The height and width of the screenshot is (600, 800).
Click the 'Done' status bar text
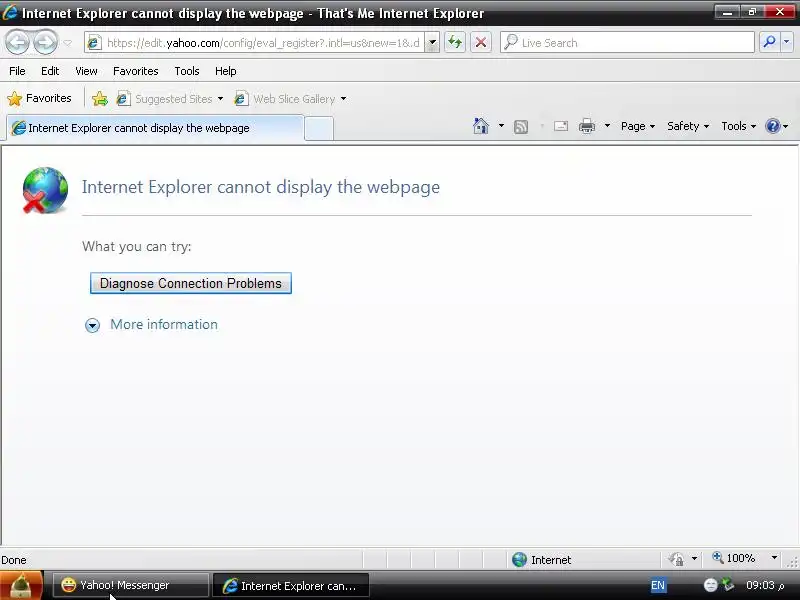click(x=14, y=560)
